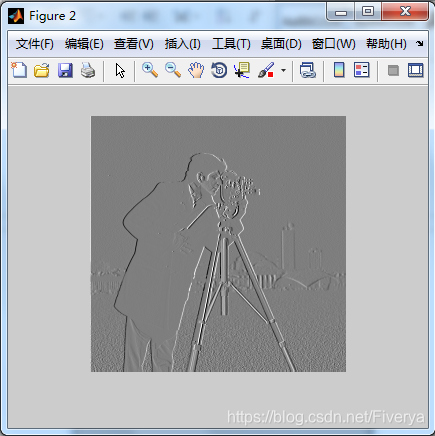Open a file with the folder icon

42,70
